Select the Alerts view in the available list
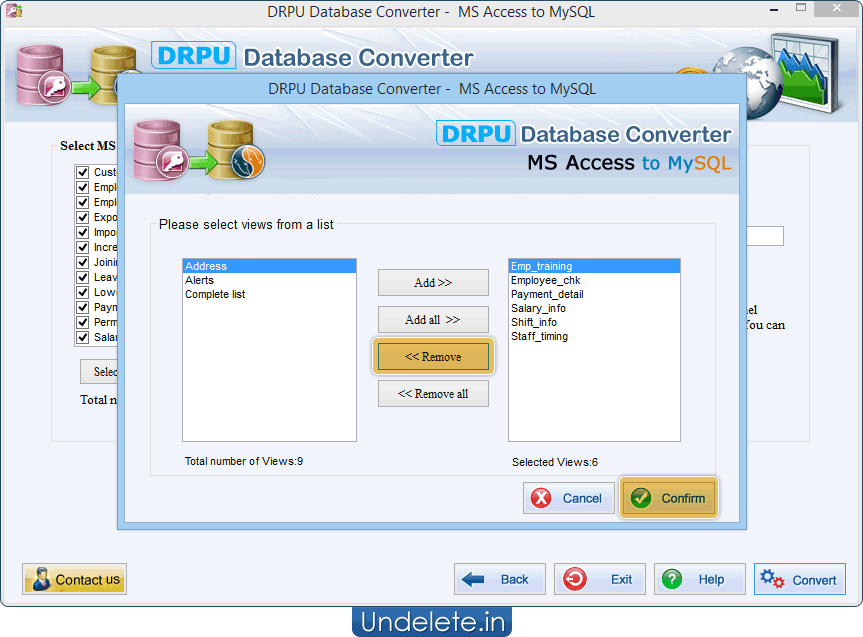The height and width of the screenshot is (637, 863). (x=270, y=280)
